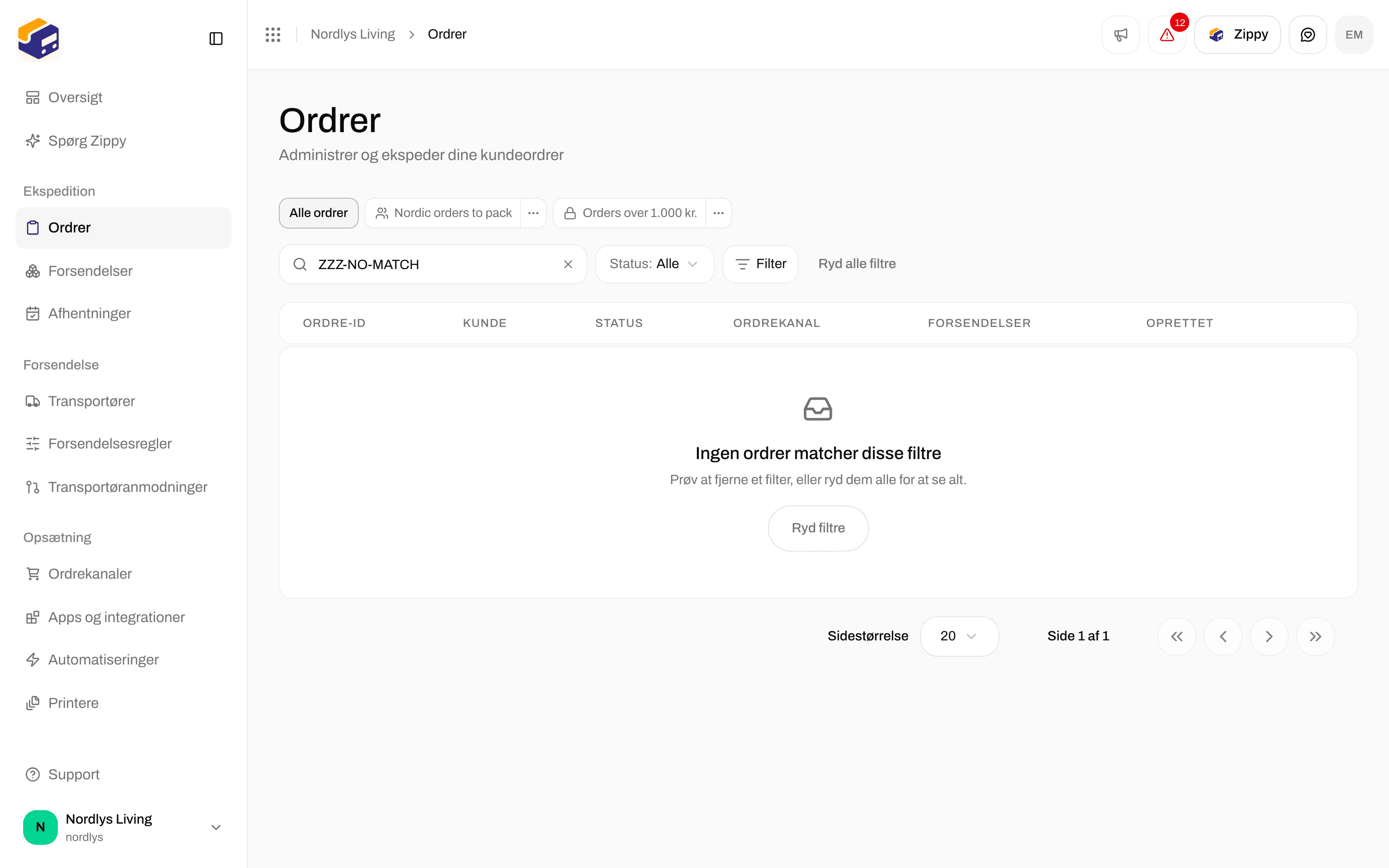Click the search magnifier icon
The image size is (1389, 868).
(300, 264)
